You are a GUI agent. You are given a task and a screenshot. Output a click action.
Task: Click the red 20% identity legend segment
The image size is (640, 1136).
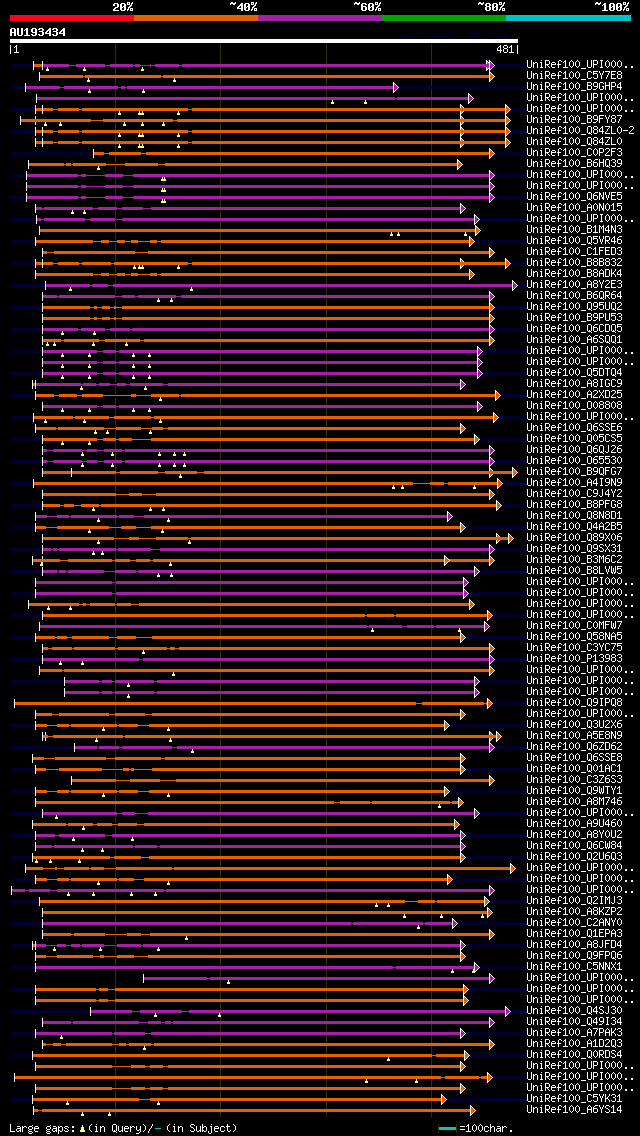click(x=72, y=17)
